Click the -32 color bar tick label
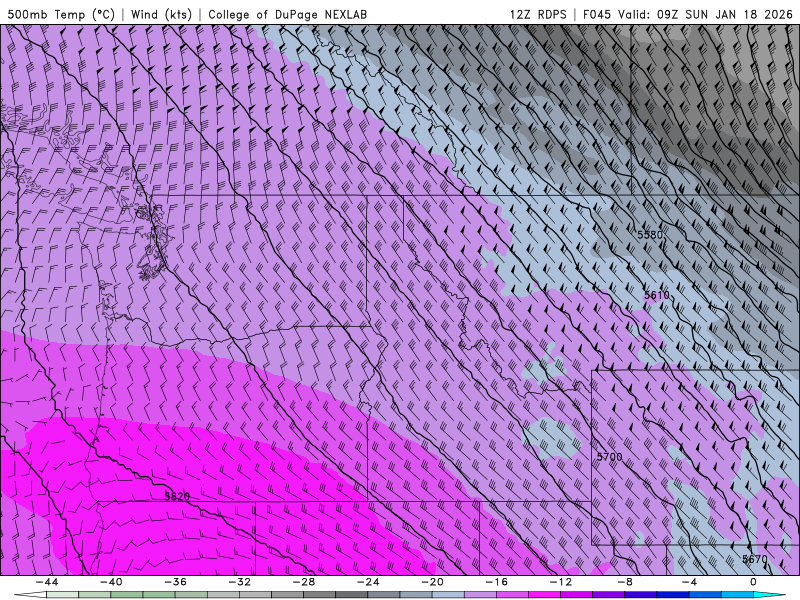Screen dimensions: 800x600 tap(239, 582)
